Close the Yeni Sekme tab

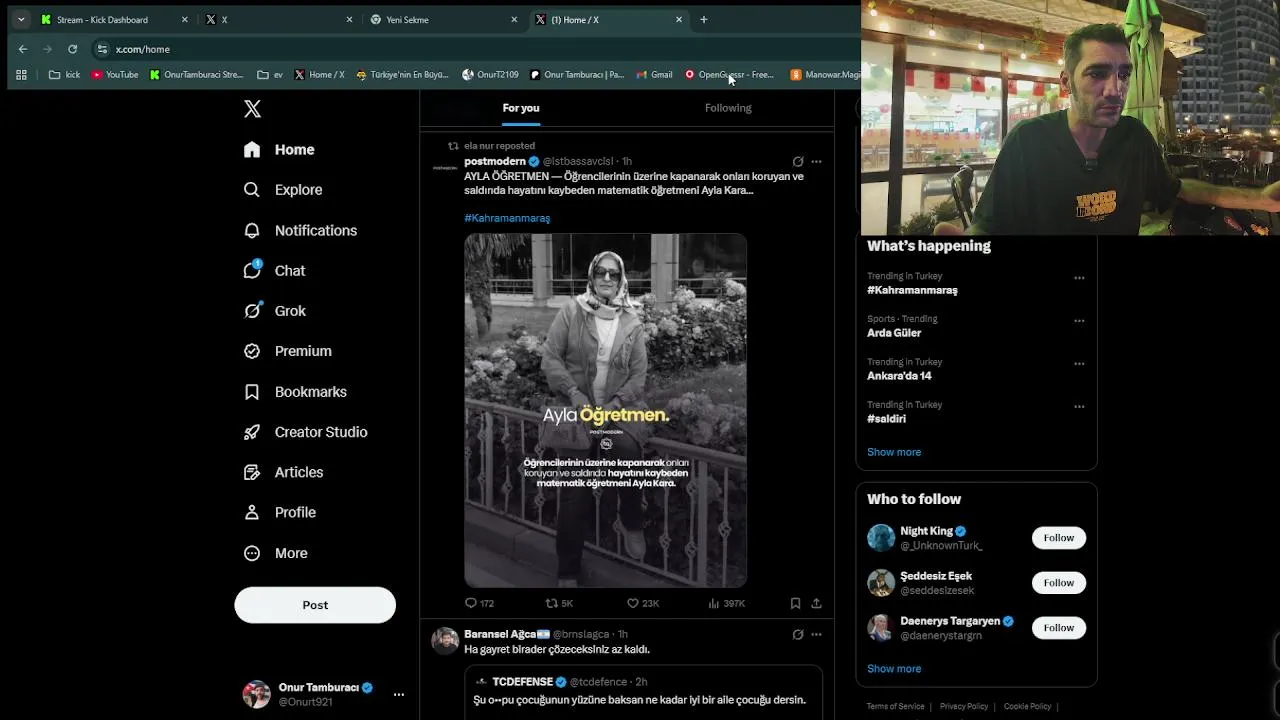(514, 19)
